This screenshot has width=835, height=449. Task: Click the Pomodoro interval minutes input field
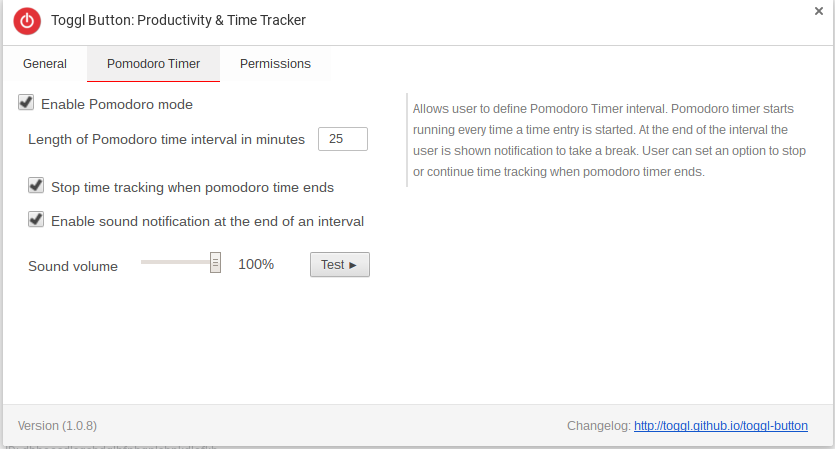click(x=343, y=139)
